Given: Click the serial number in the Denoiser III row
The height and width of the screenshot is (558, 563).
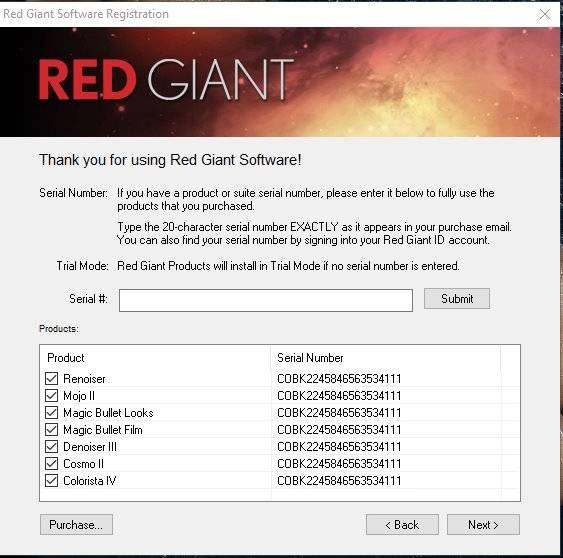Looking at the screenshot, I should coord(339,447).
